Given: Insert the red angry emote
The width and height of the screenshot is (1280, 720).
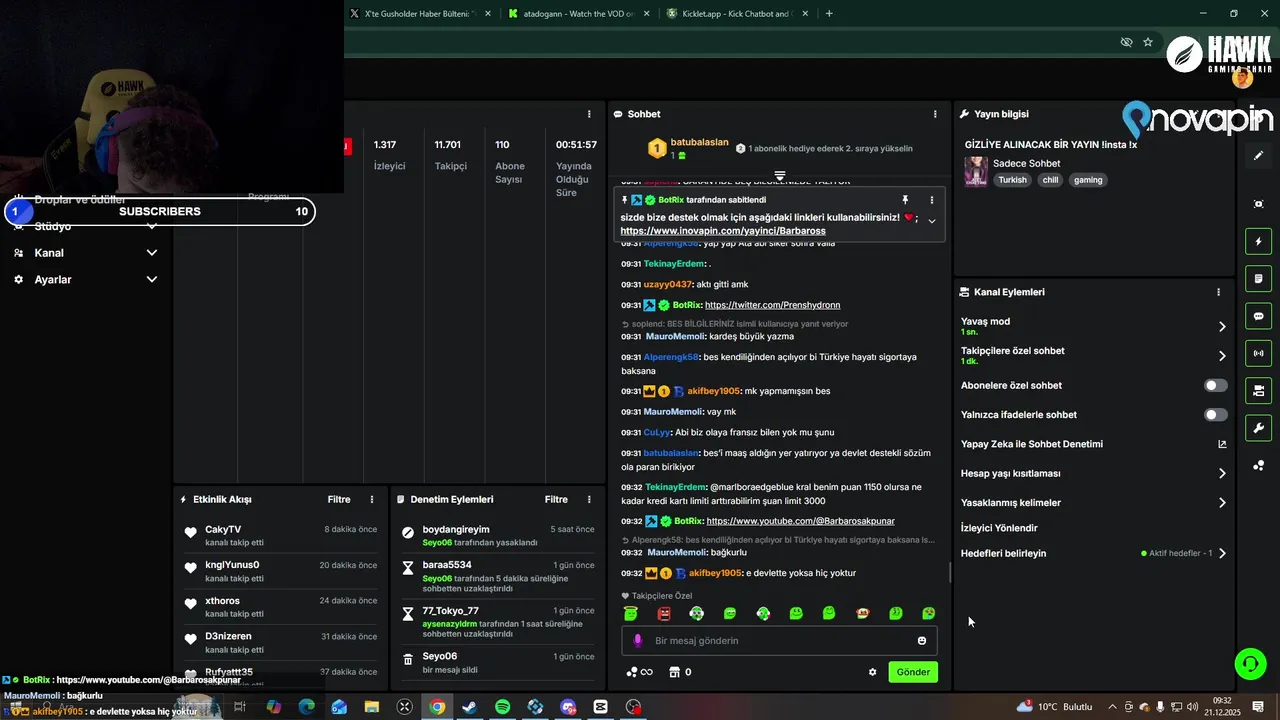Looking at the screenshot, I should [x=664, y=613].
